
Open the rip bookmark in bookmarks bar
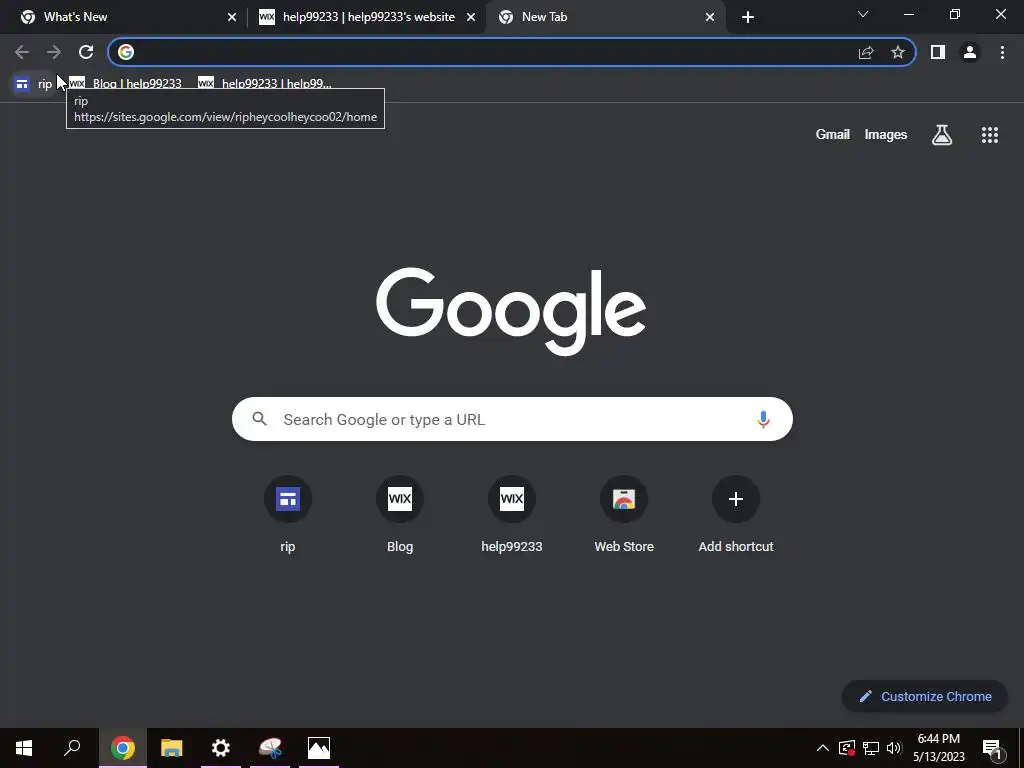(x=34, y=84)
